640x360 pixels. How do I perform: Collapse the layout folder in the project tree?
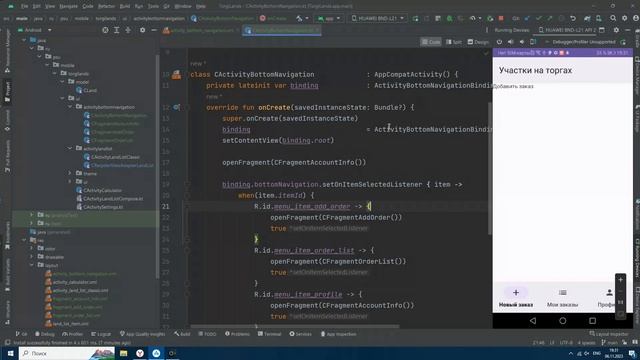pyautogui.click(x=32, y=265)
